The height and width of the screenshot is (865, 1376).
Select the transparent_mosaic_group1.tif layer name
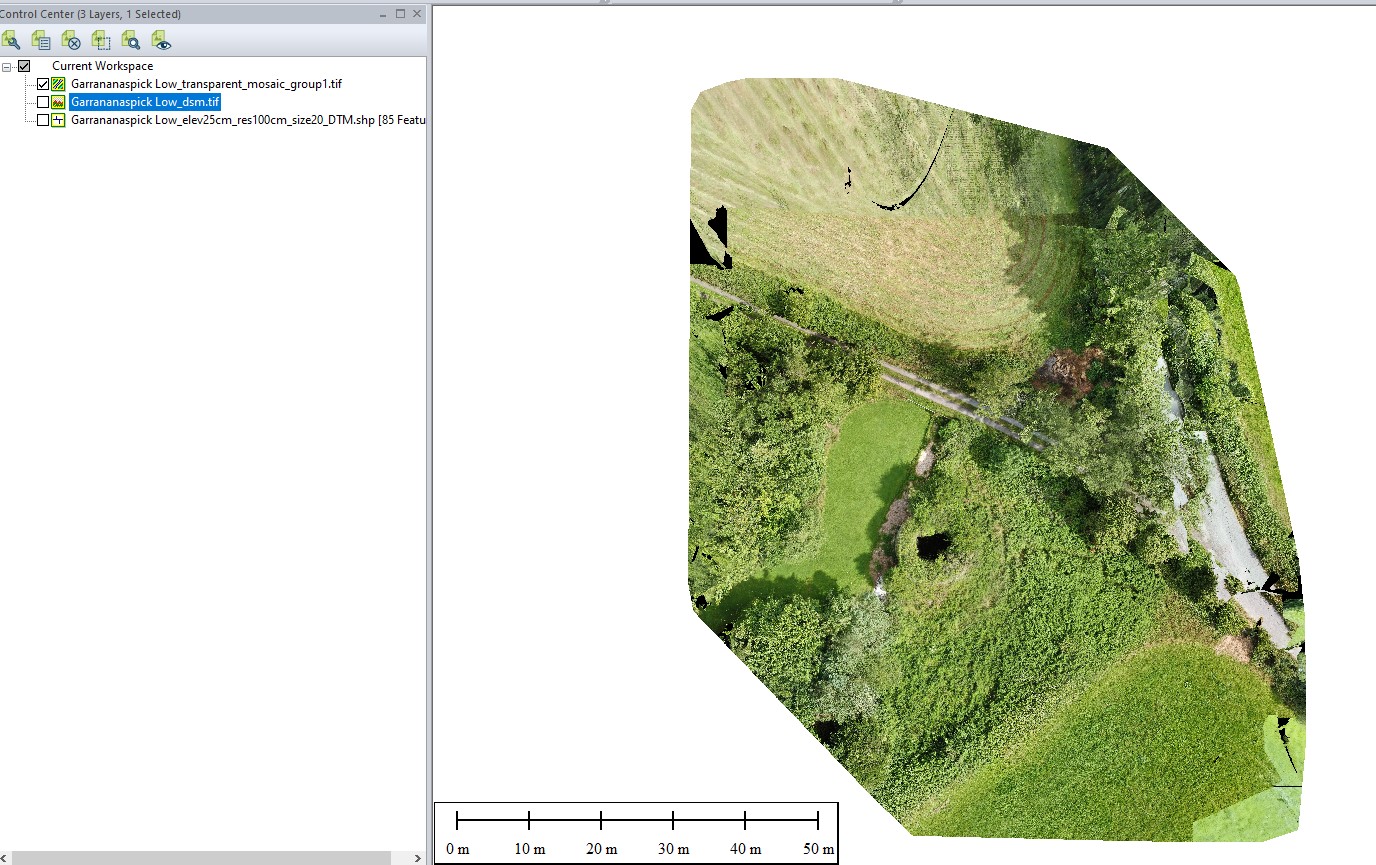click(x=206, y=84)
